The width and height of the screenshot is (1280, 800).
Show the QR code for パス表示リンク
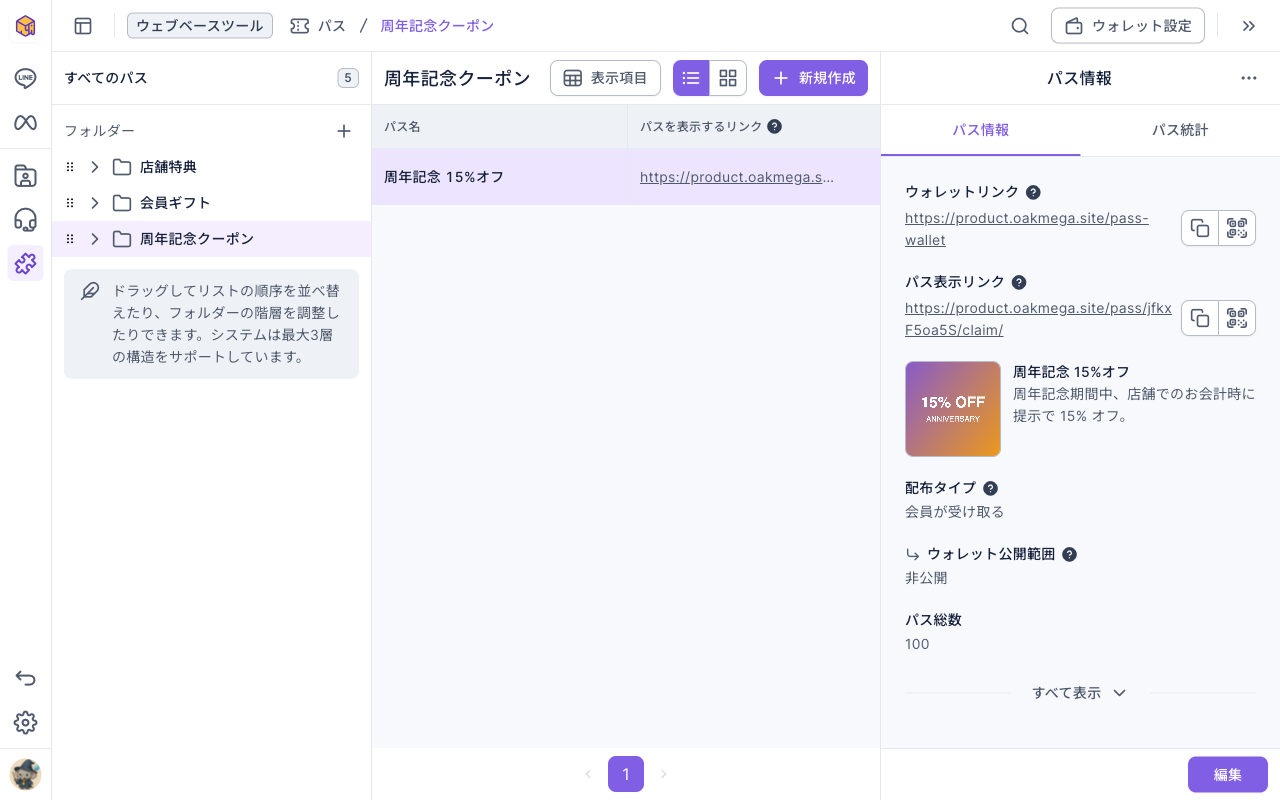(x=1237, y=318)
